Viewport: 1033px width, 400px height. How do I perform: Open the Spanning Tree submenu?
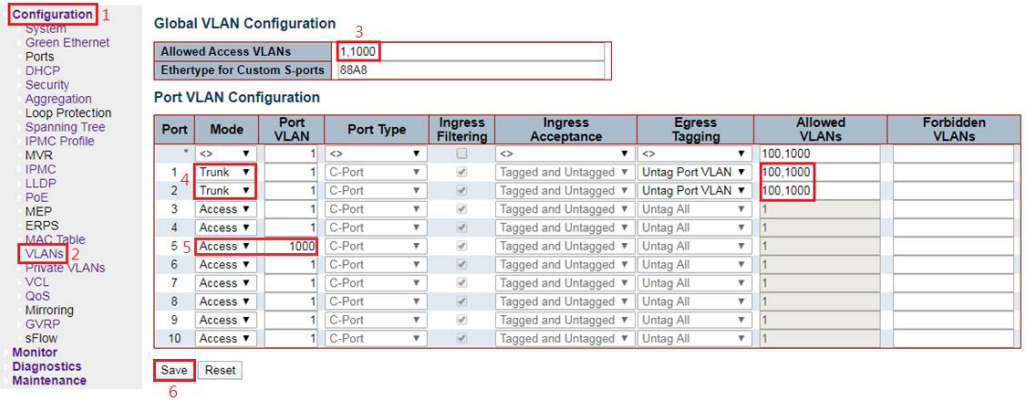(x=65, y=127)
